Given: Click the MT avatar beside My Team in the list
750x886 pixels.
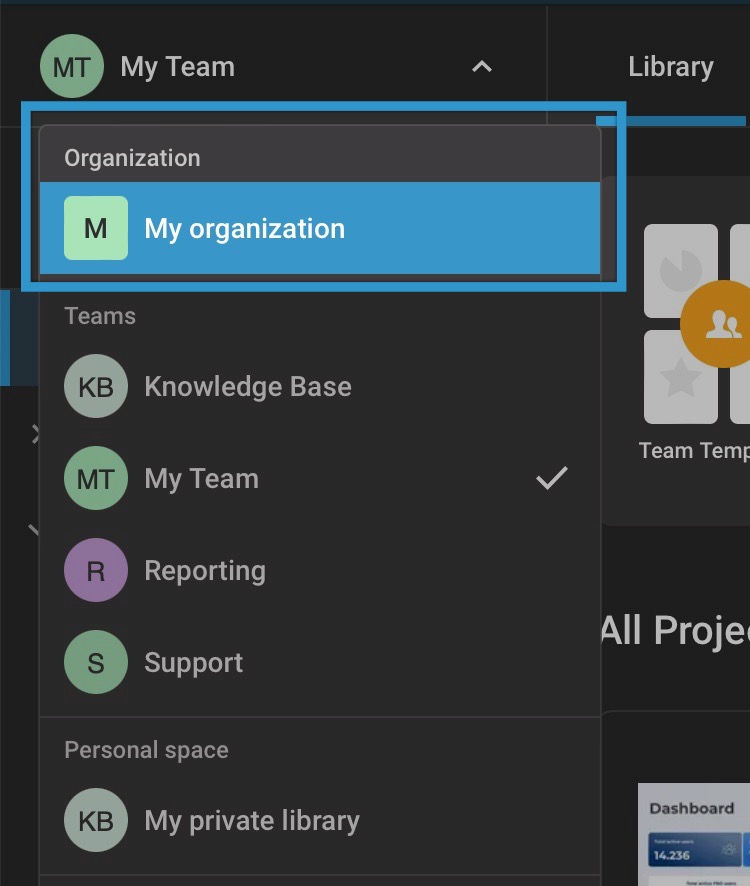Looking at the screenshot, I should coord(95,478).
